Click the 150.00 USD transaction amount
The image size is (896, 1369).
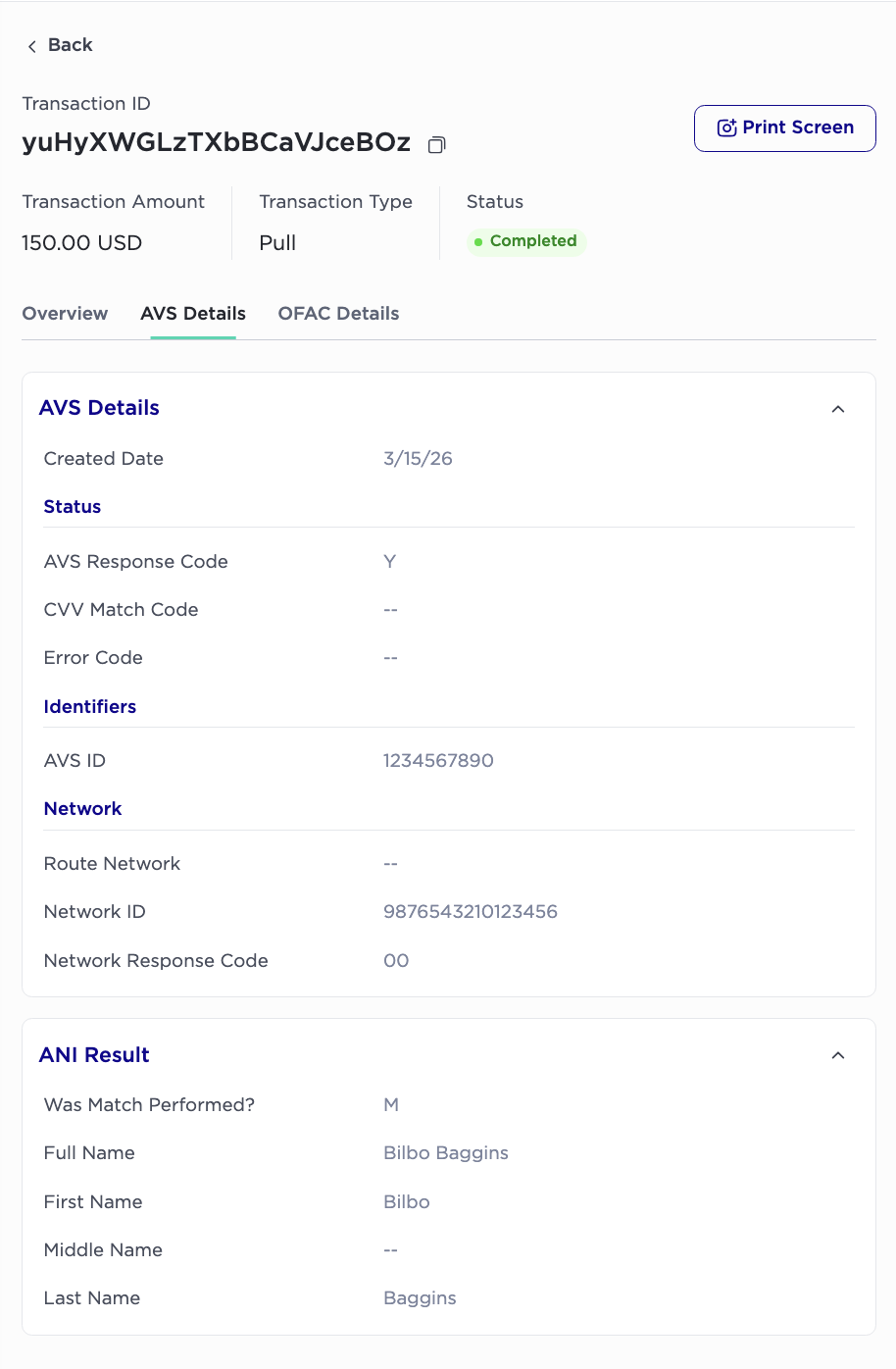pos(82,243)
